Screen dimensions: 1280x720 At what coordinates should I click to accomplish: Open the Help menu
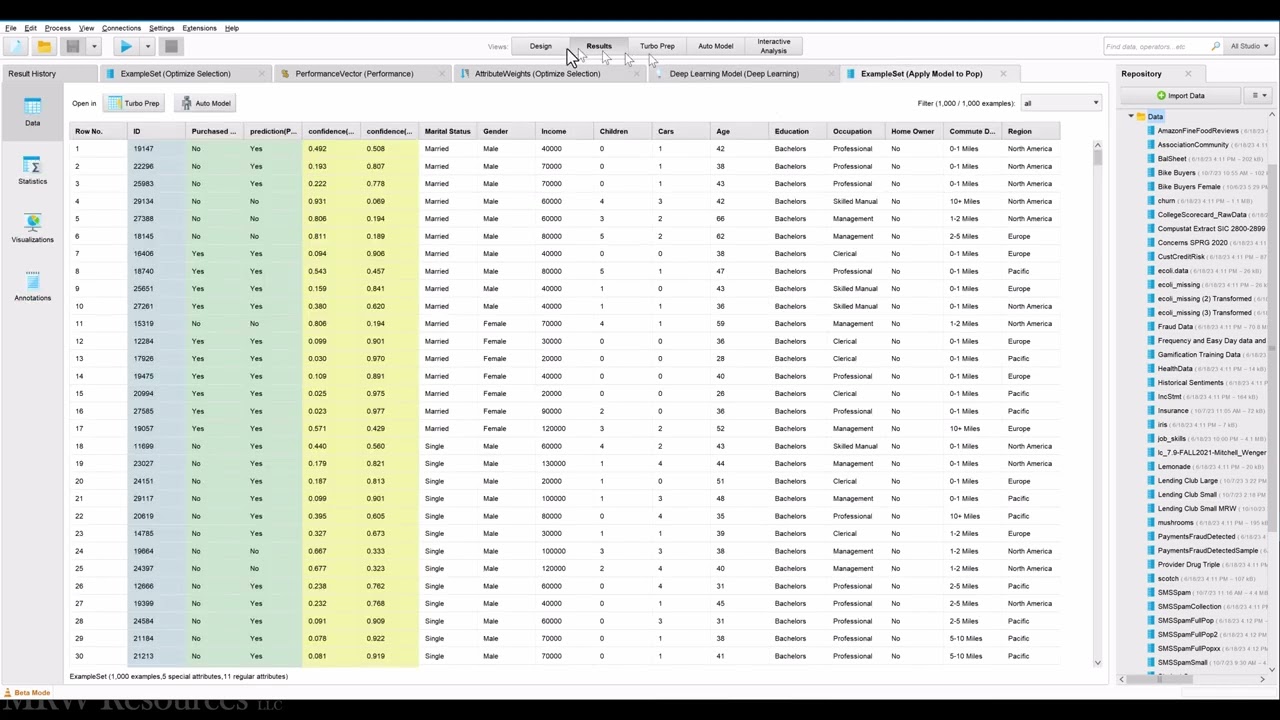[x=231, y=28]
